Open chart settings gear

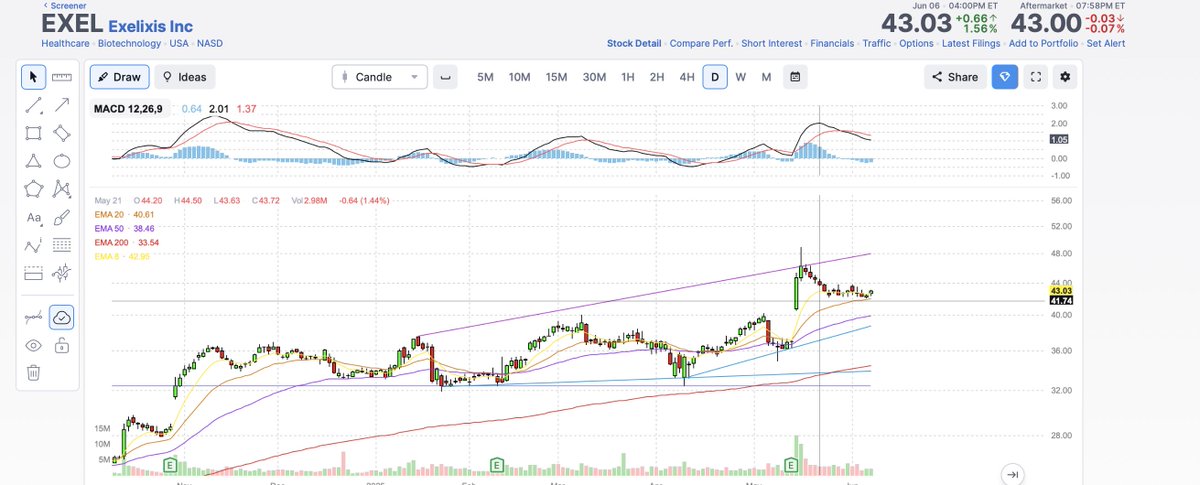[1065, 77]
